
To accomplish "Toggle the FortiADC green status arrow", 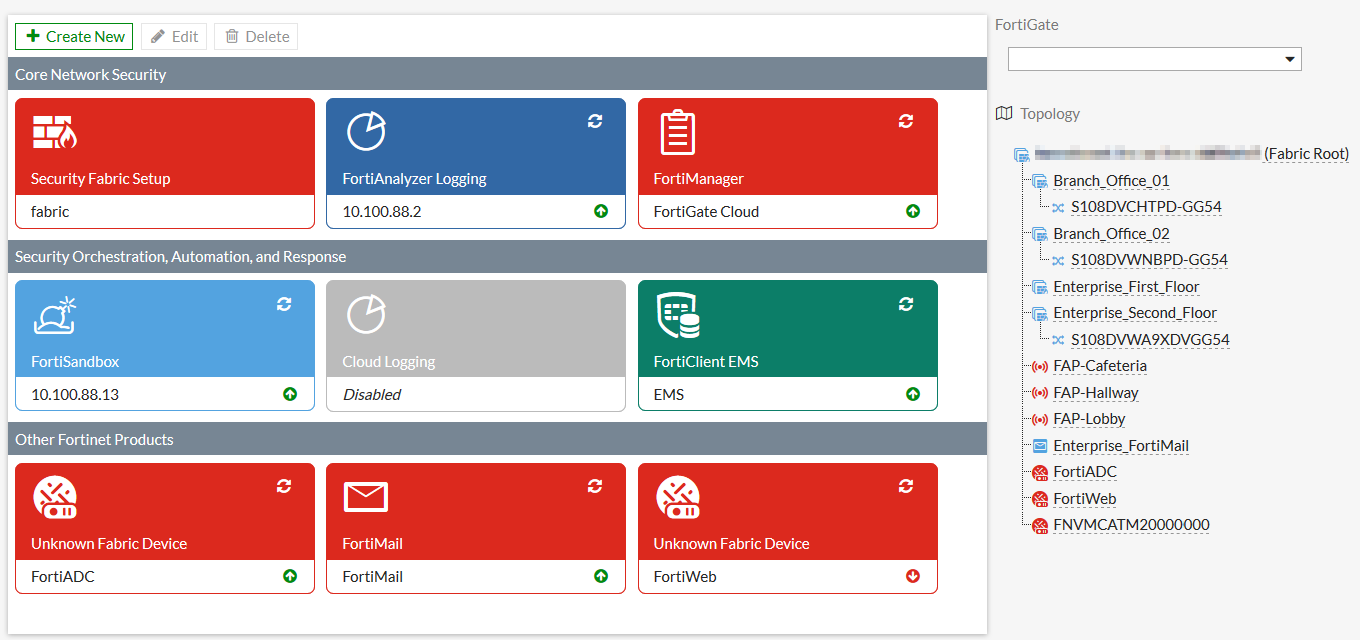I will pyautogui.click(x=290, y=576).
